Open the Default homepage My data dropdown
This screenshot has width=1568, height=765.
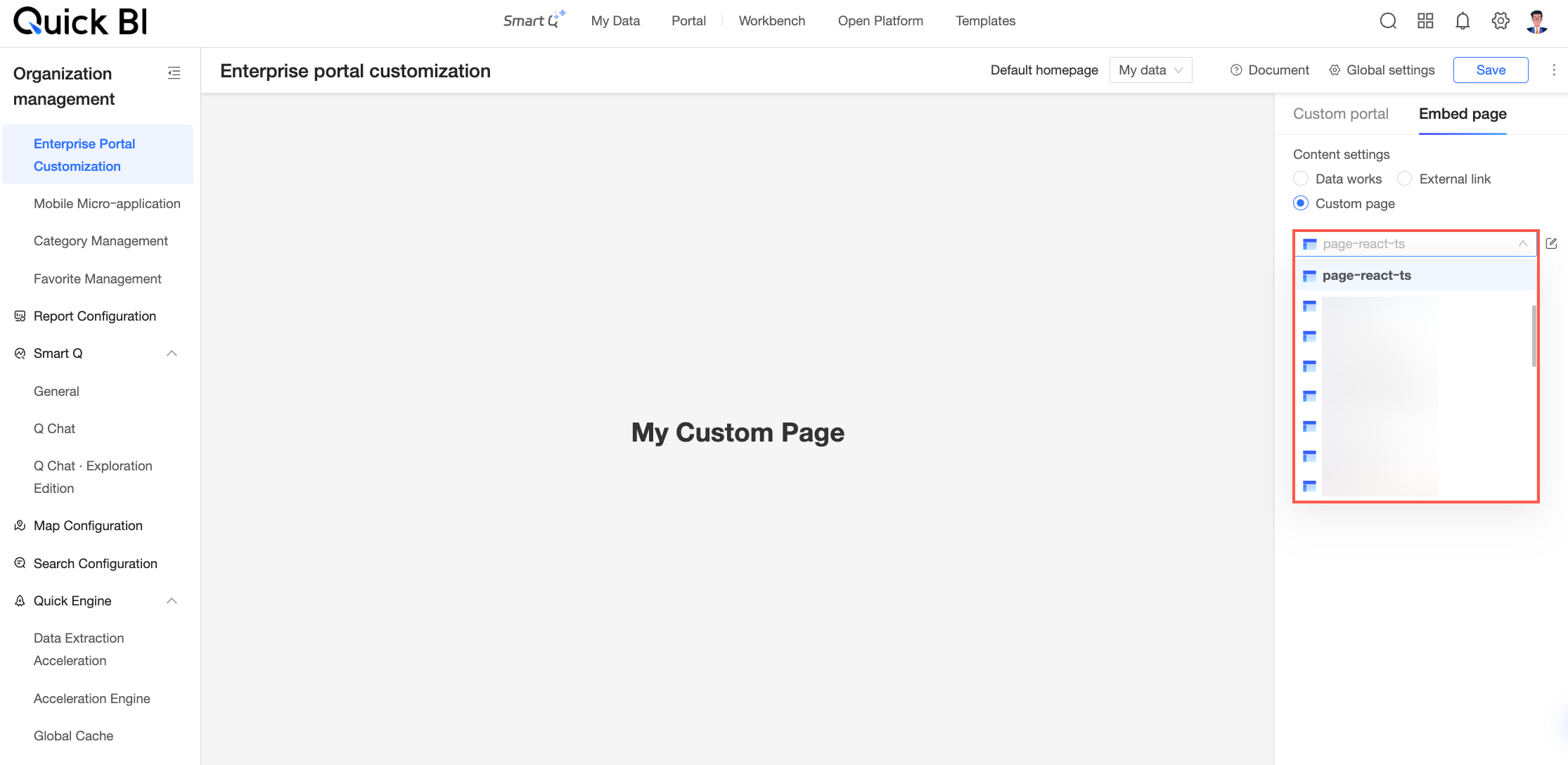pyautogui.click(x=1150, y=70)
